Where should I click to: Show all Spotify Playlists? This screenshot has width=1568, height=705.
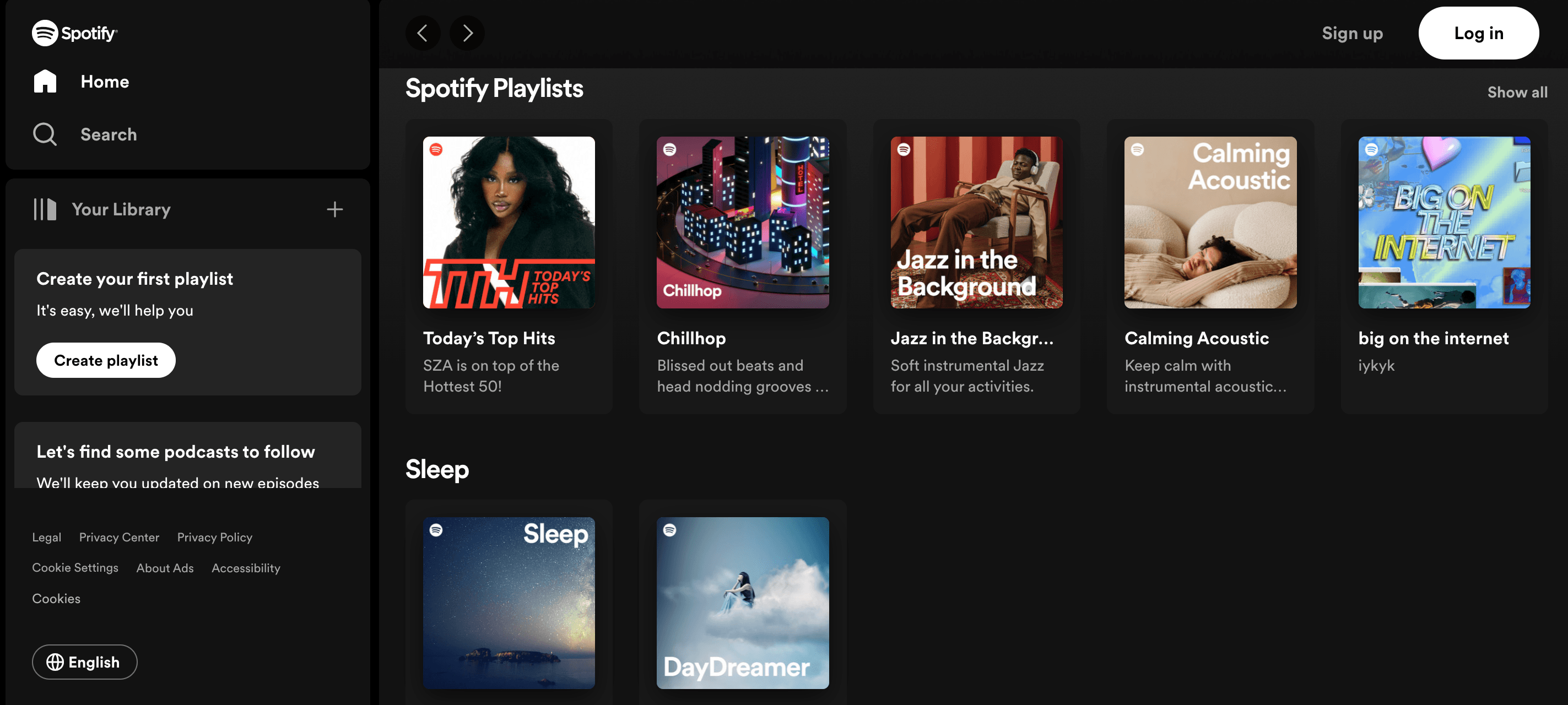click(x=1517, y=92)
